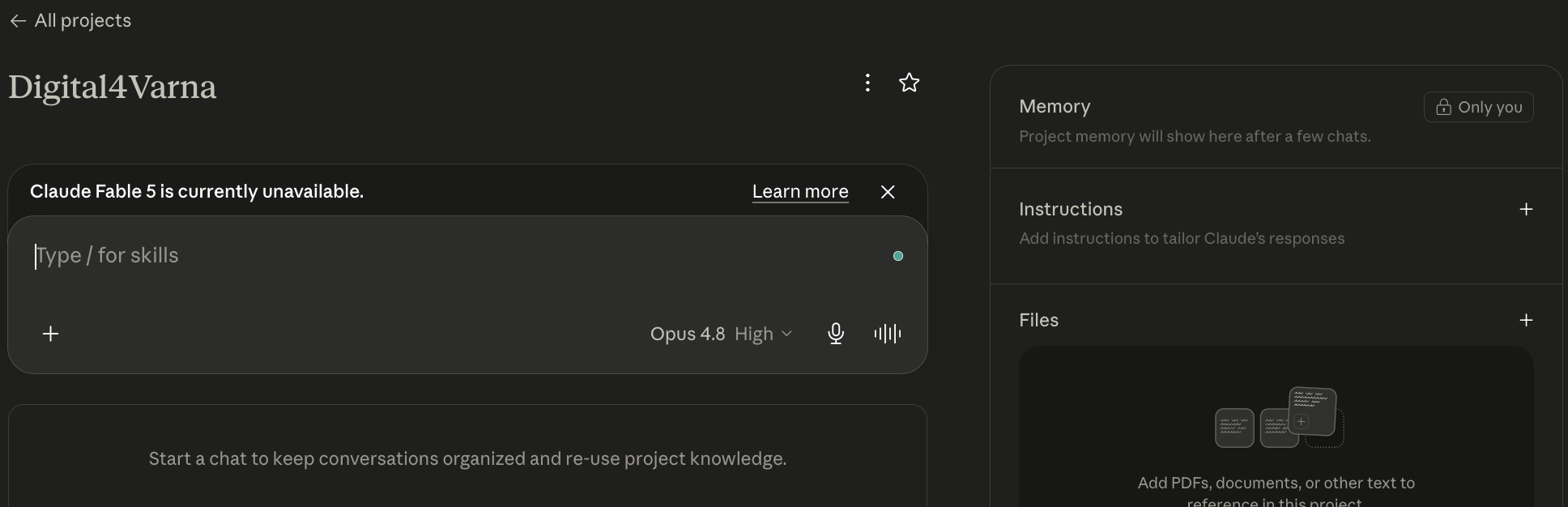Open the Only you visibility setting
This screenshot has width=1568, height=507.
tap(1479, 107)
